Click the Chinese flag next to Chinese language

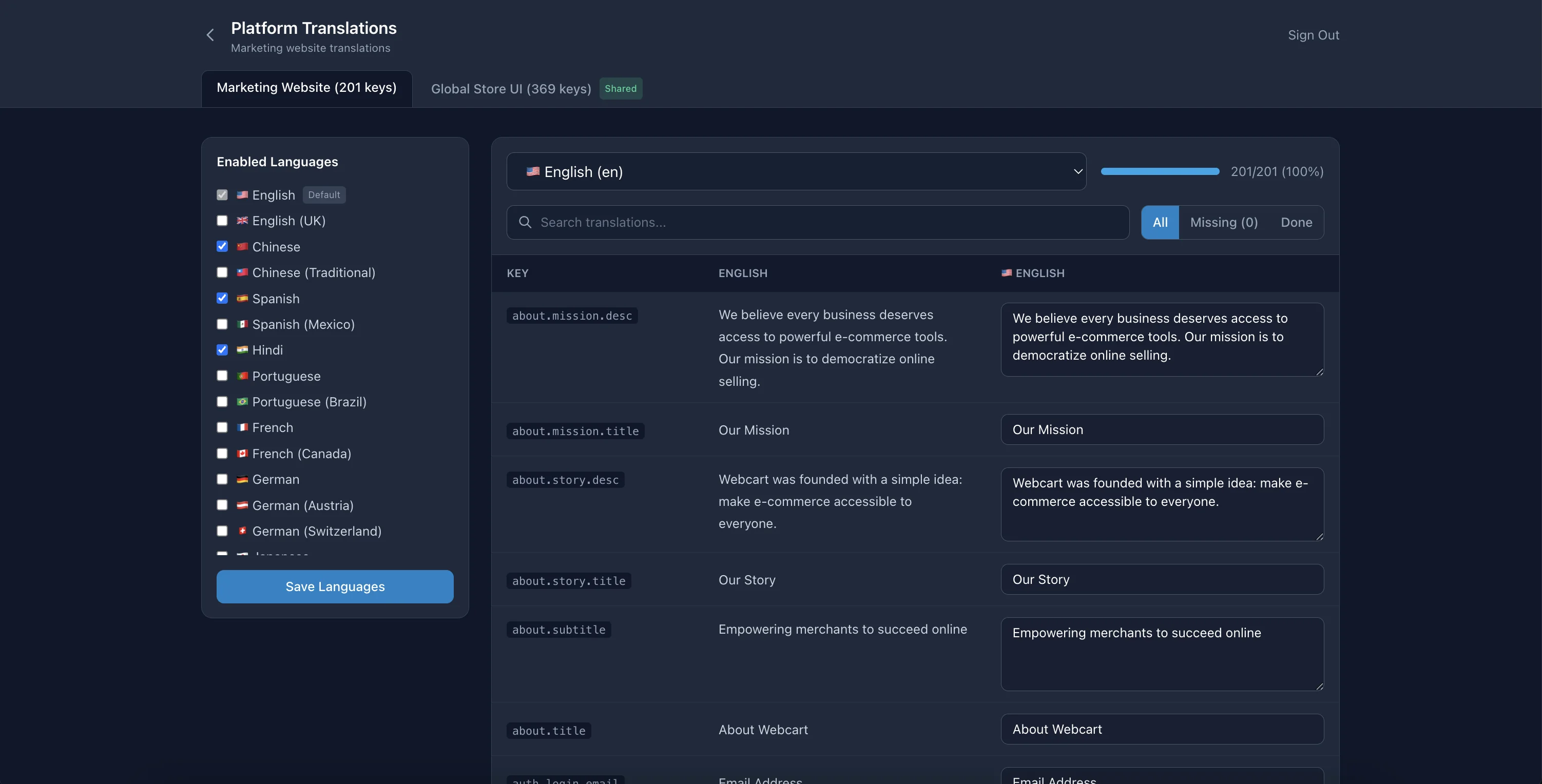[242, 247]
